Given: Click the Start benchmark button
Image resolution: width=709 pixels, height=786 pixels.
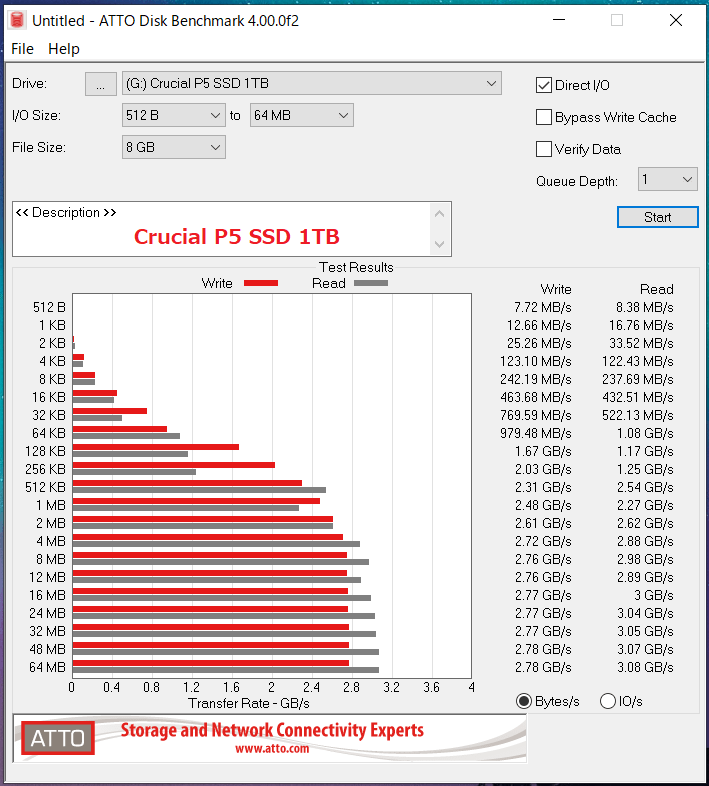Looking at the screenshot, I should click(657, 217).
